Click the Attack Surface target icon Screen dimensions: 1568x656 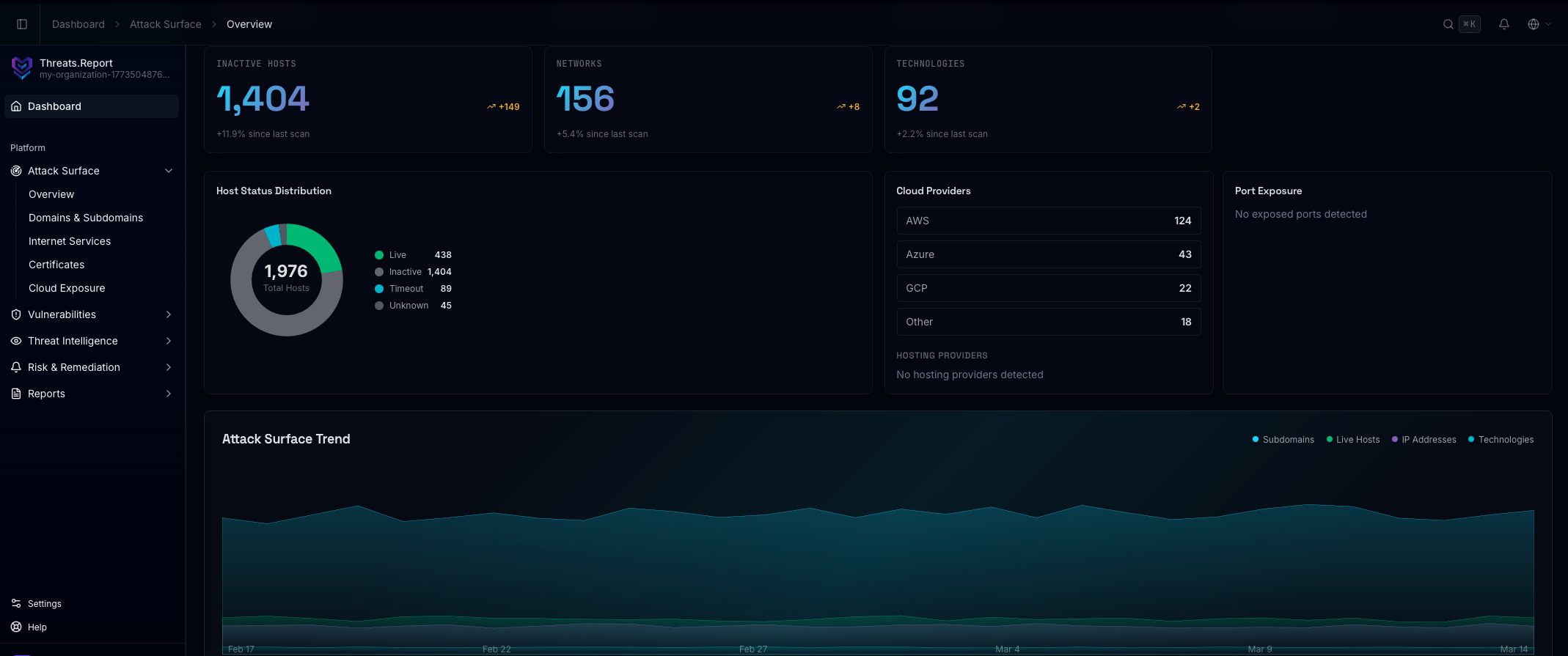16,171
